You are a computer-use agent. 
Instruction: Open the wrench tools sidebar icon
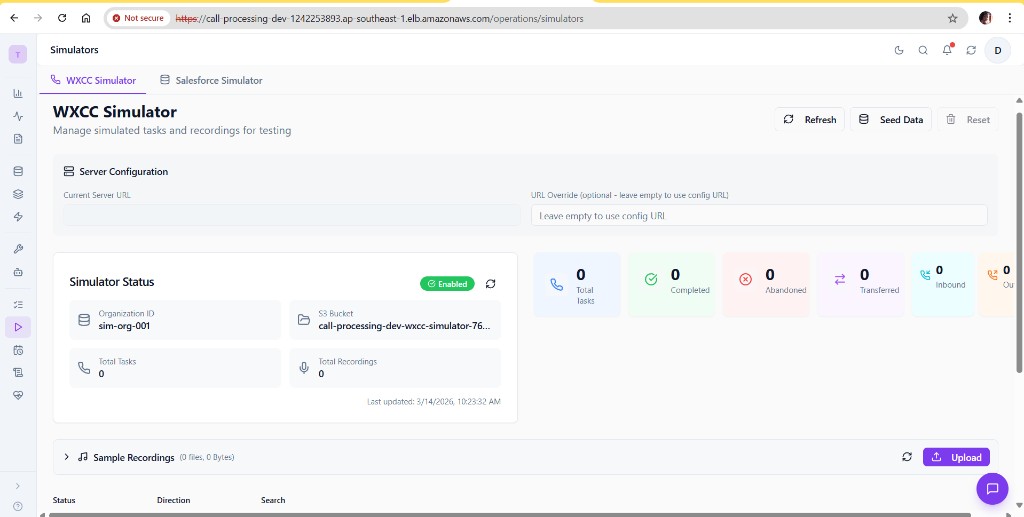click(18, 249)
